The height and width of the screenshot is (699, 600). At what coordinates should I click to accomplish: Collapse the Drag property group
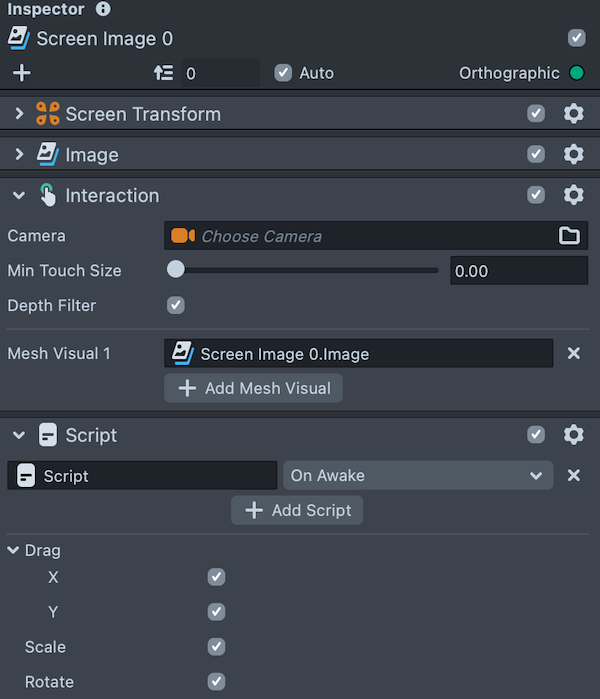13,550
